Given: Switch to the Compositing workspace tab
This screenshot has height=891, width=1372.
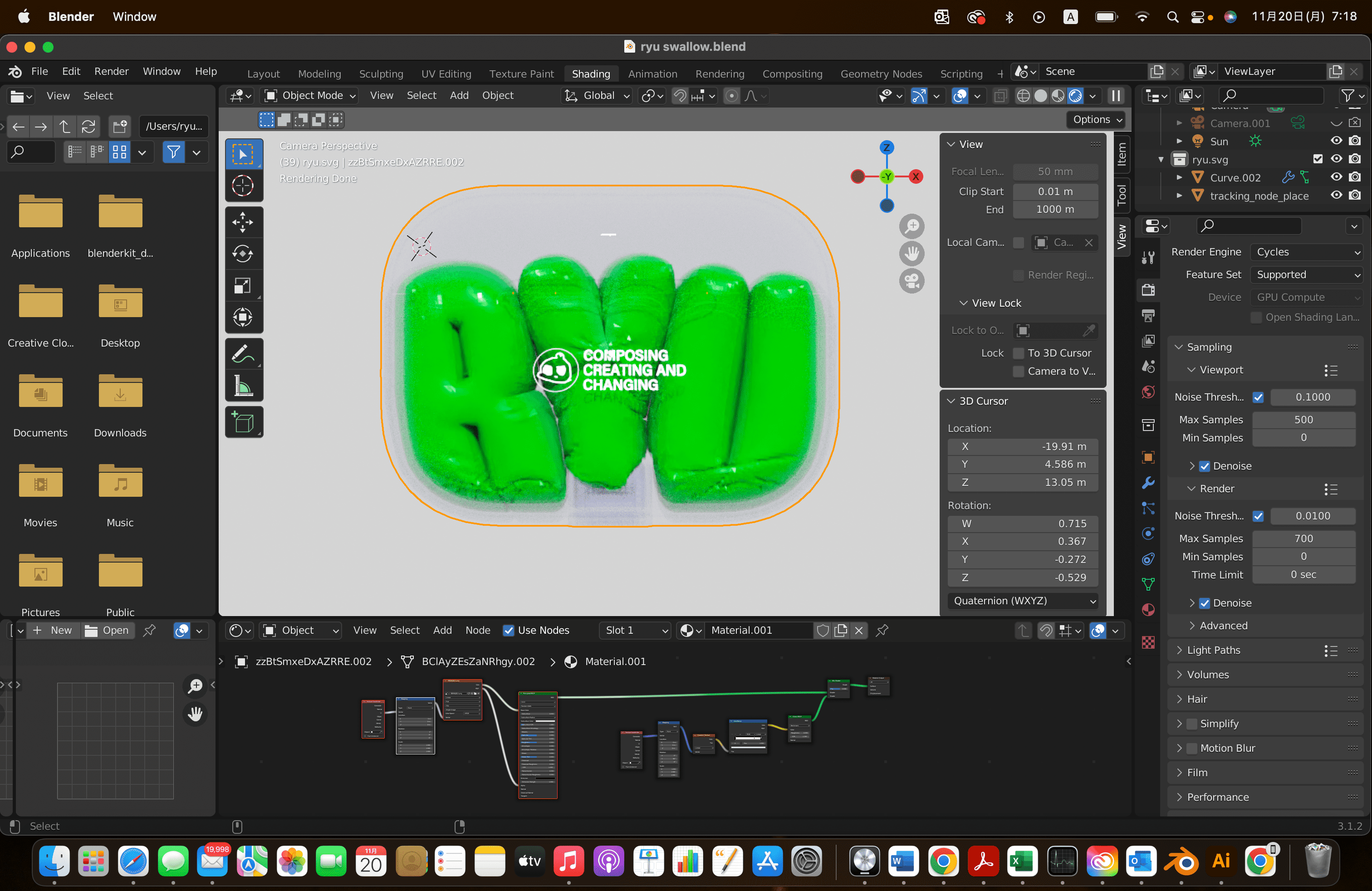Looking at the screenshot, I should click(792, 74).
